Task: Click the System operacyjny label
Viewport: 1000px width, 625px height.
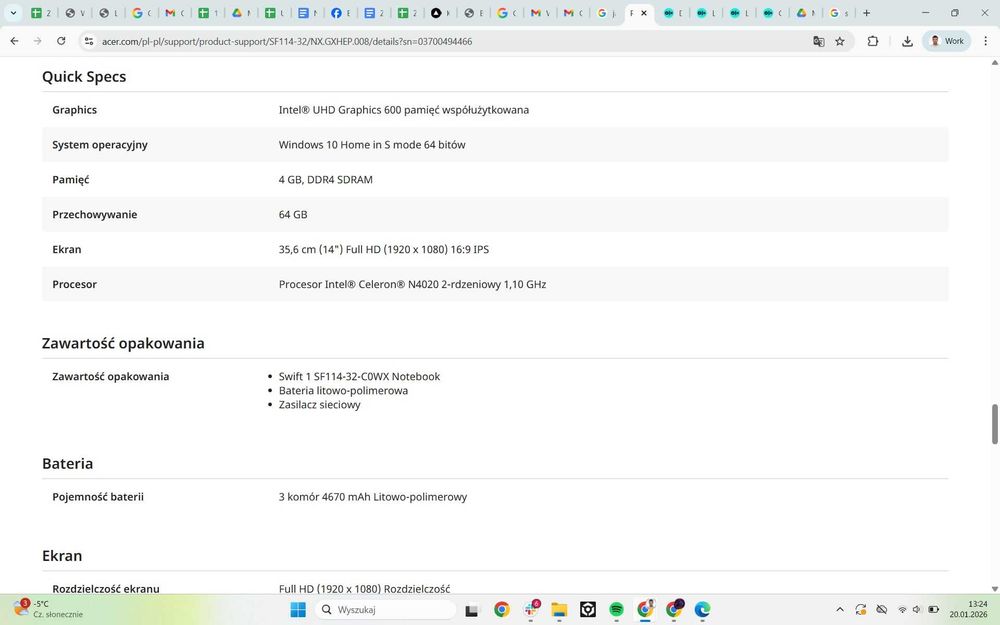Action: [x=100, y=145]
